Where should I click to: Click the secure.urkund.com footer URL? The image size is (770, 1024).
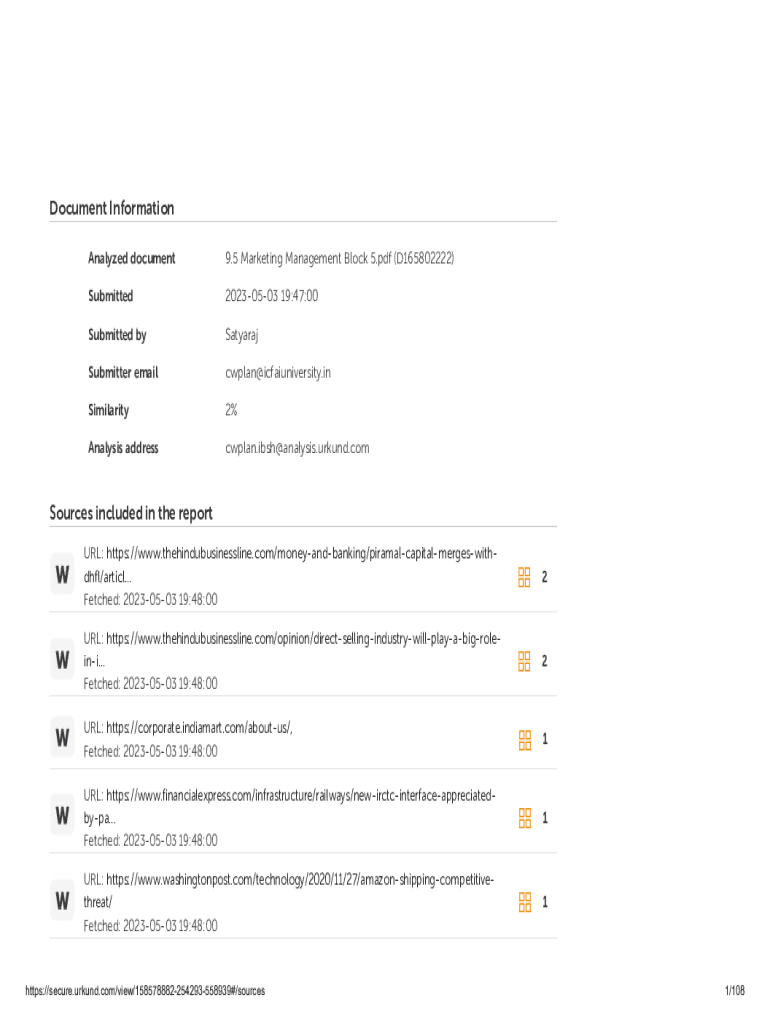[145, 991]
